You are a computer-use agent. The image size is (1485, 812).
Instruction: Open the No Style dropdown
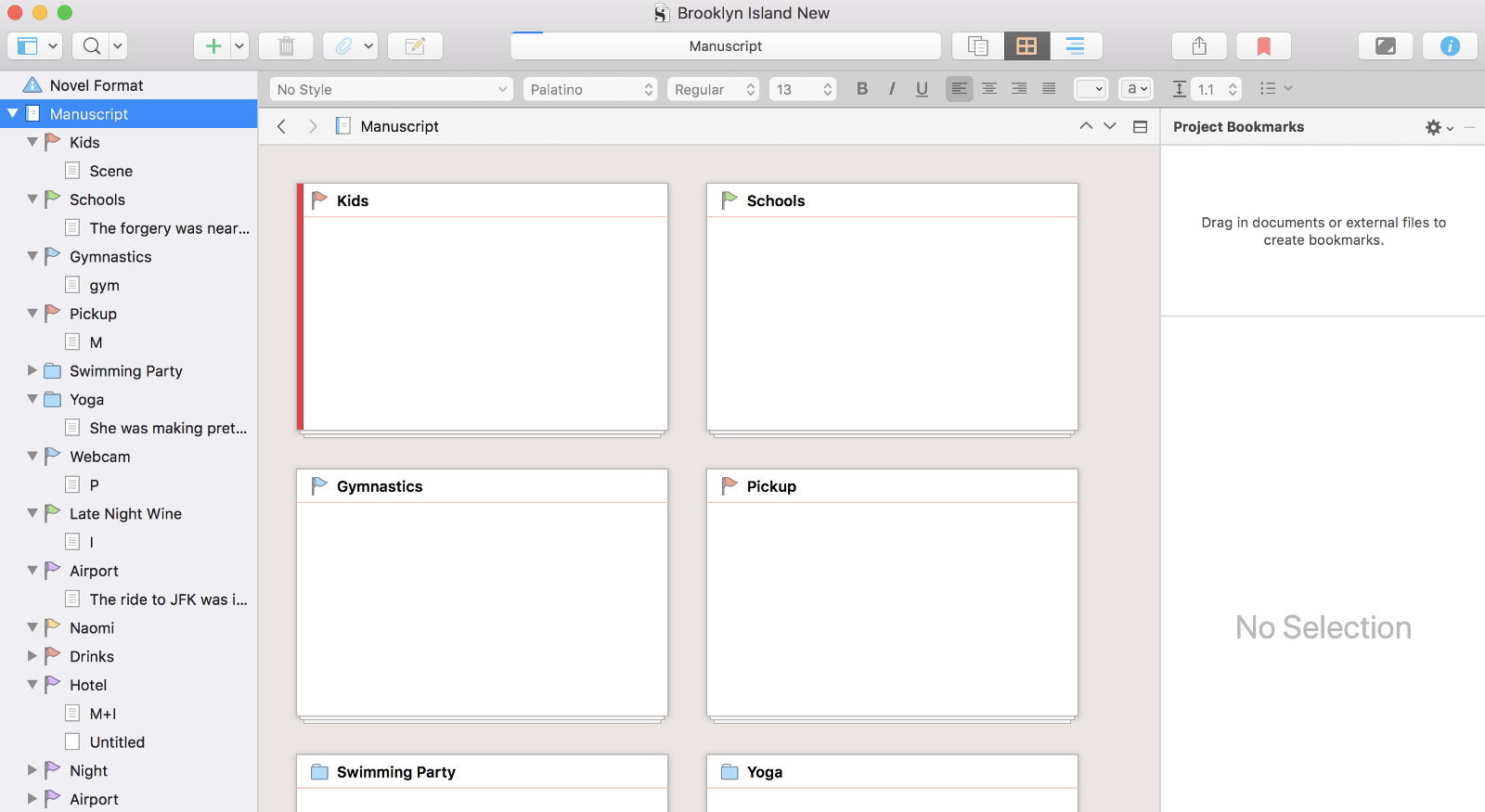pos(391,89)
